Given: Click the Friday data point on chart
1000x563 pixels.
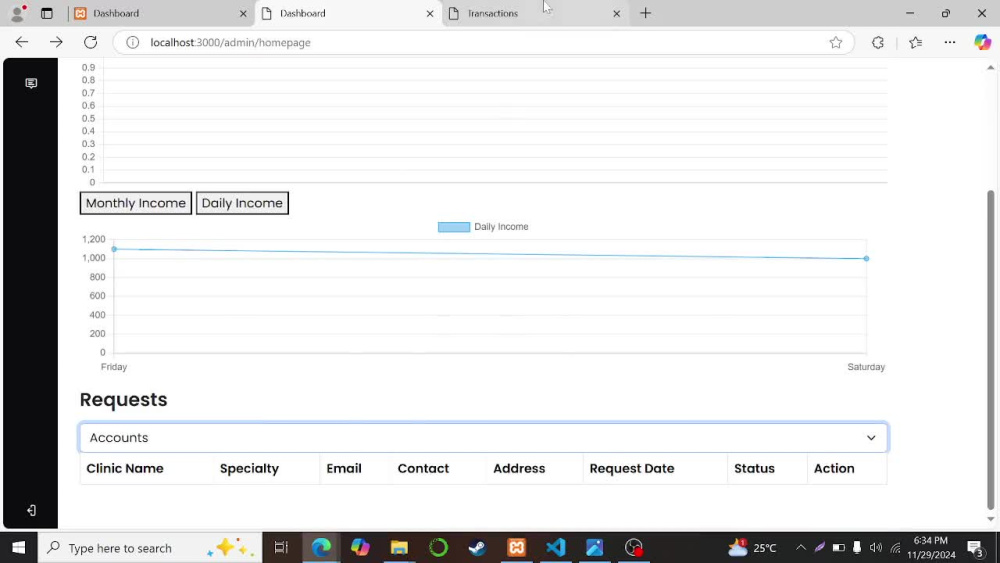Looking at the screenshot, I should click(114, 249).
